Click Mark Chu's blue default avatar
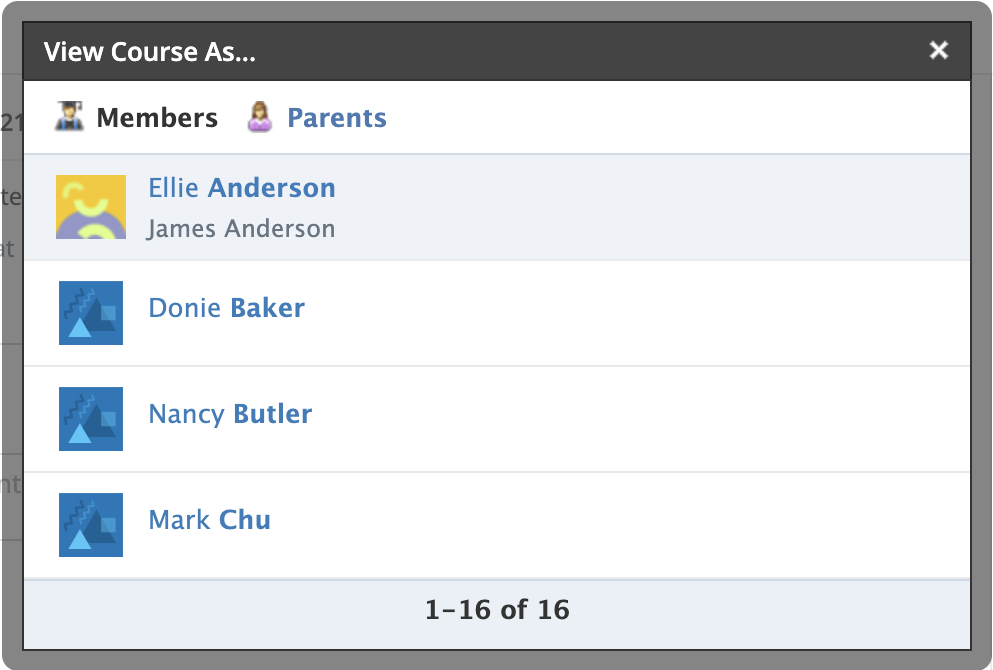This screenshot has height=670, width=993. coord(91,525)
